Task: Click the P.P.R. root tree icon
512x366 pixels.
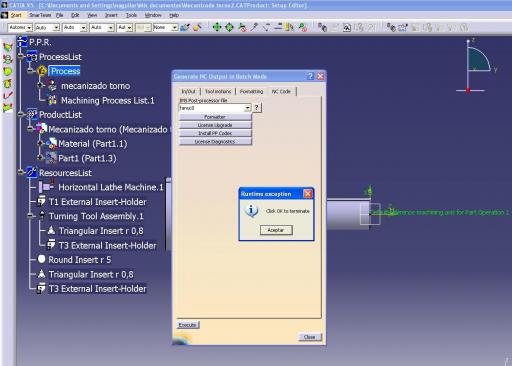Action: pyautogui.click(x=22, y=42)
